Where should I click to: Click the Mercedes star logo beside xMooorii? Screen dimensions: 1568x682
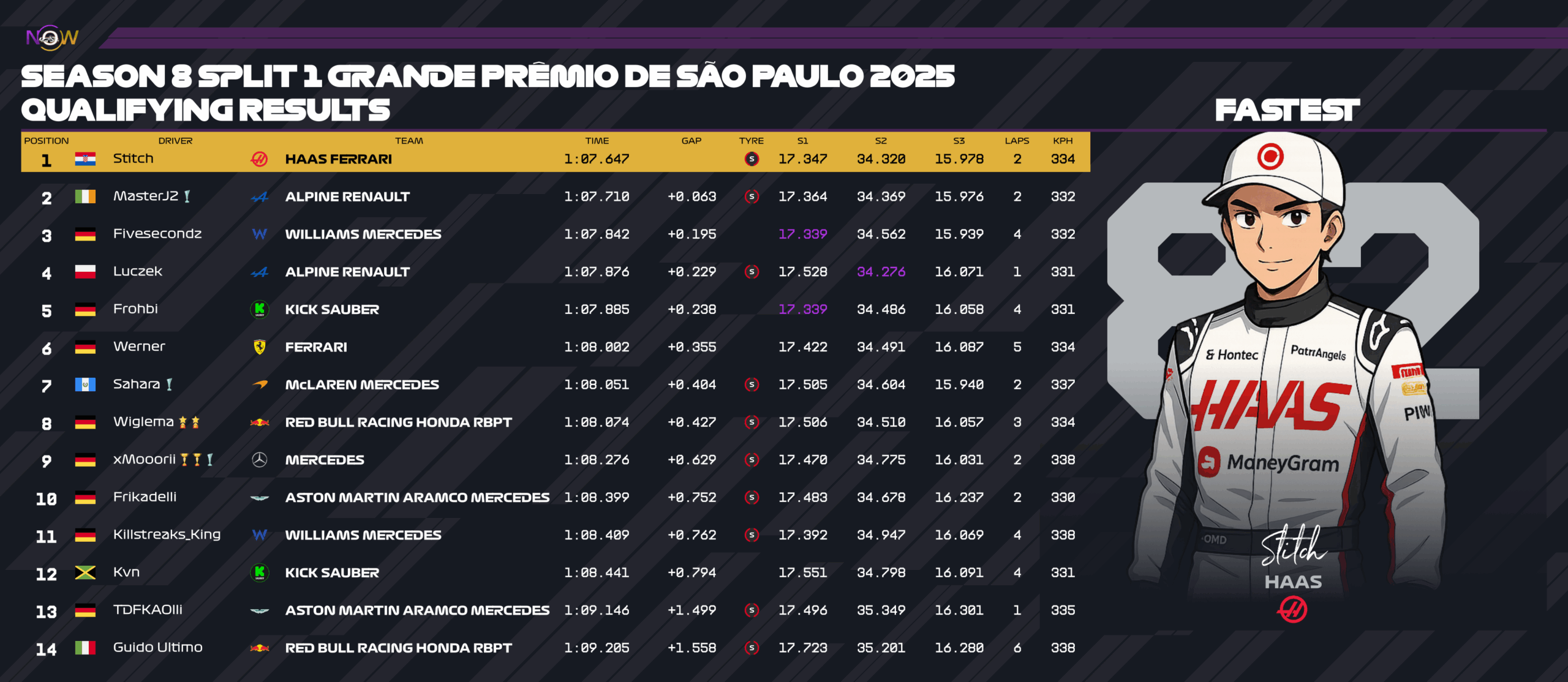click(x=259, y=460)
